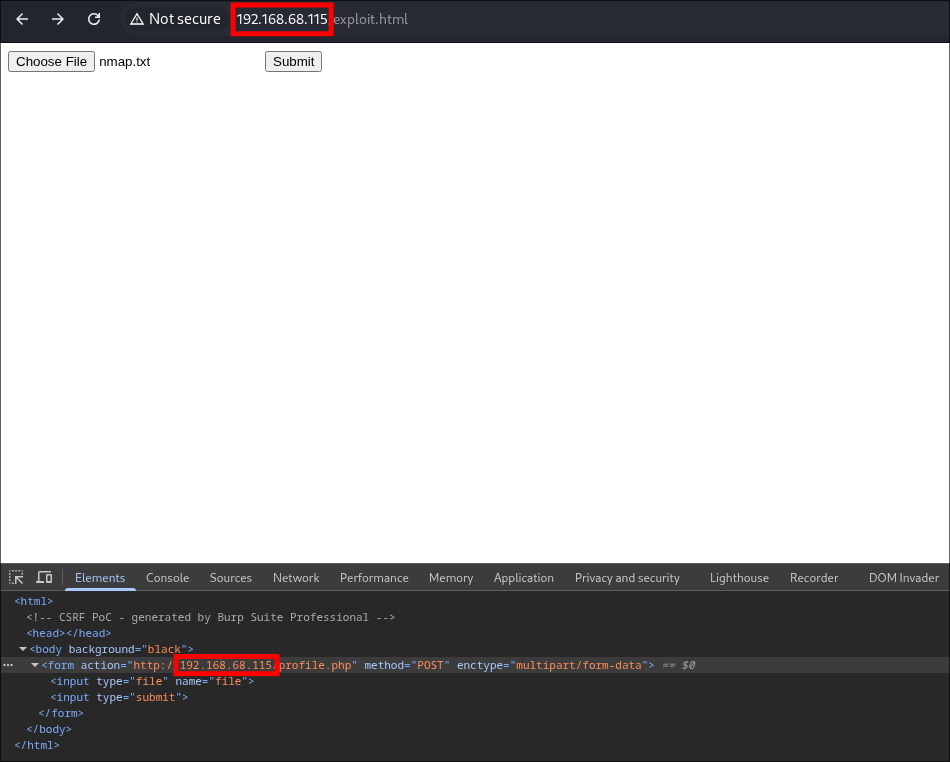The height and width of the screenshot is (762, 950).
Task: Open the Network tab
Action: [x=296, y=577]
